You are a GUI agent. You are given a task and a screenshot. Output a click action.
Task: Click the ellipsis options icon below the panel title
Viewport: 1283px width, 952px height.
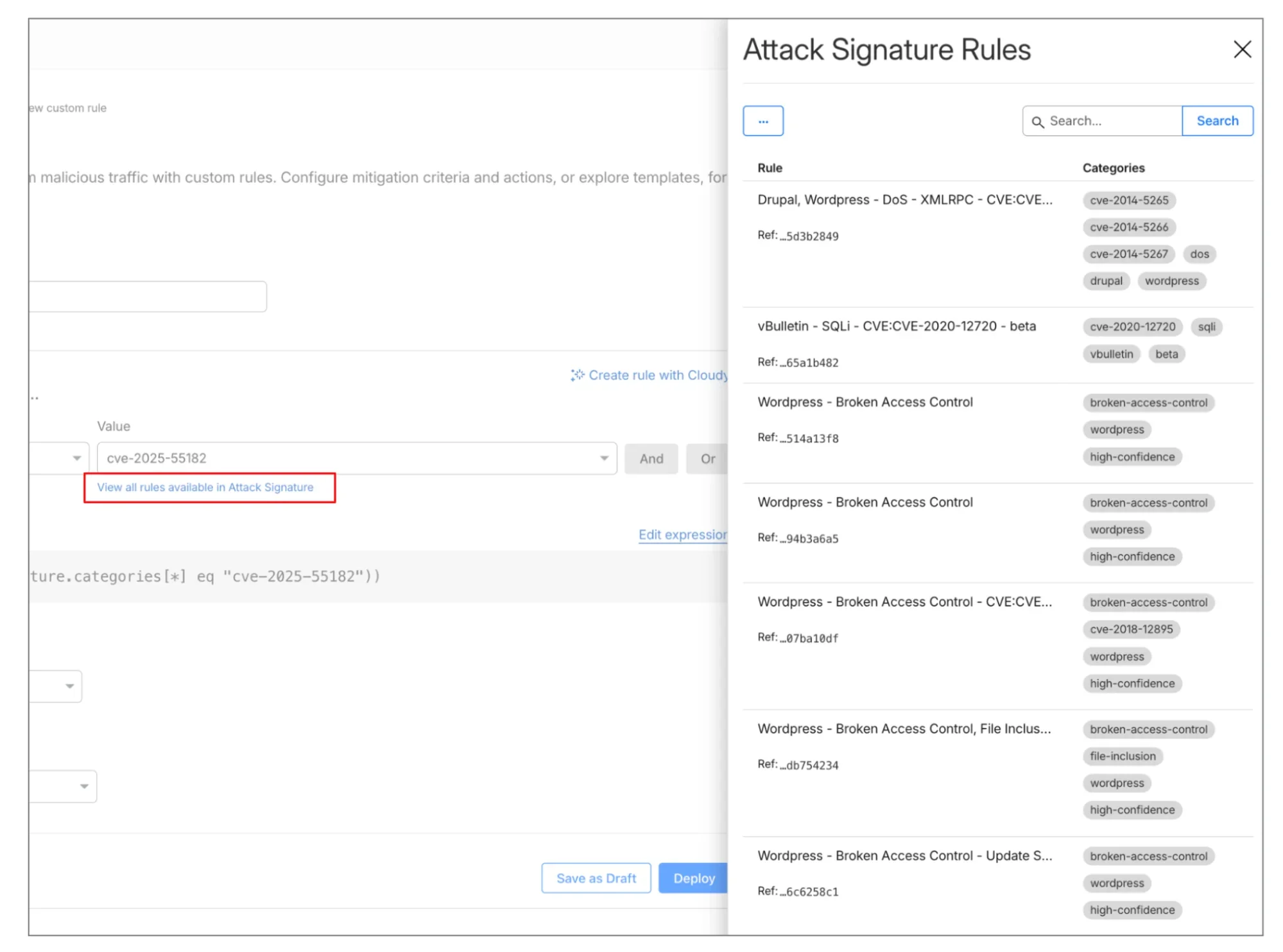tap(762, 120)
